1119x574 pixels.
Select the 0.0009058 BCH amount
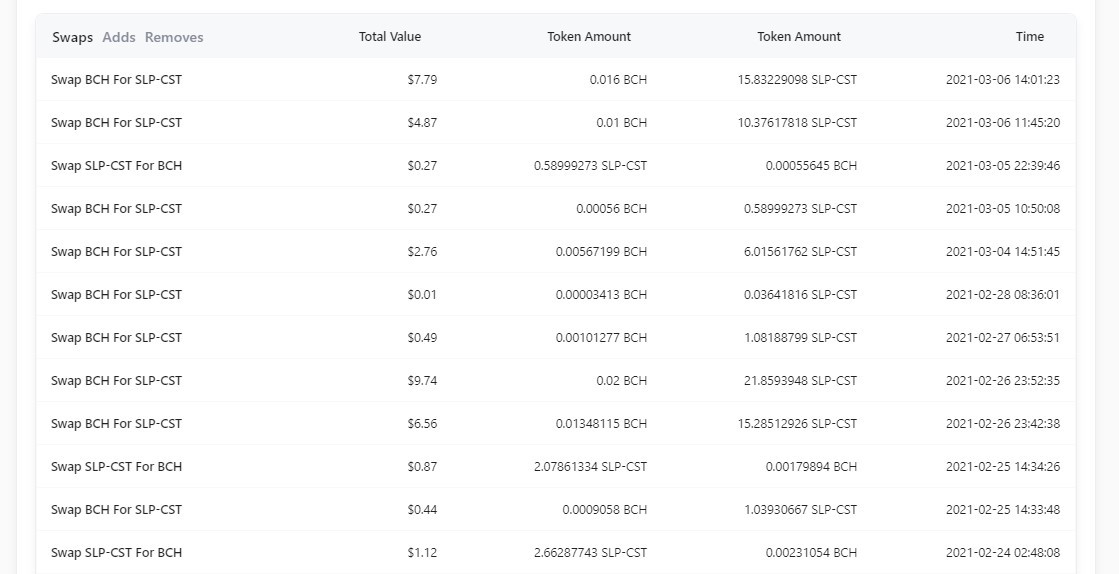click(x=604, y=509)
